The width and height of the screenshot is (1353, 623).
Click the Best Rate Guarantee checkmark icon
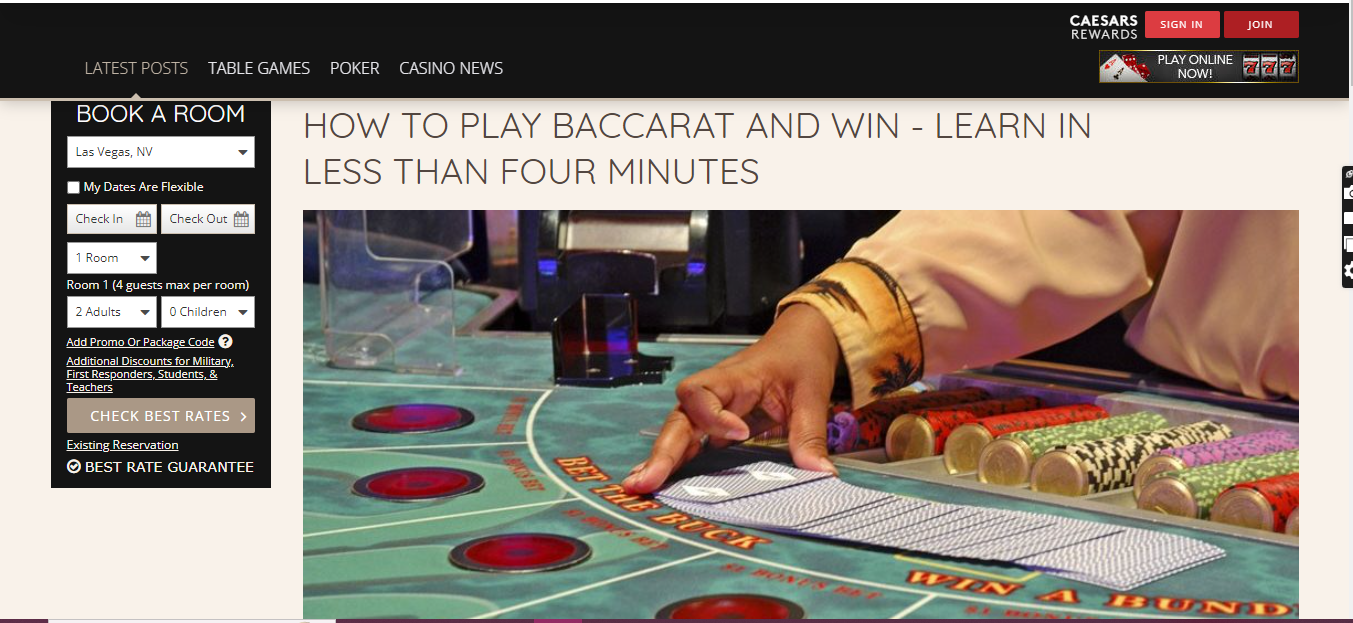(x=74, y=467)
